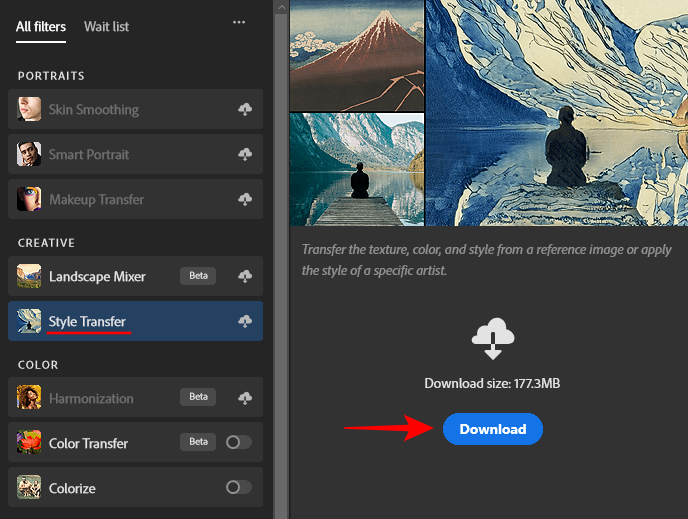Click the Mount Fuji reference image preview

[x=357, y=55]
